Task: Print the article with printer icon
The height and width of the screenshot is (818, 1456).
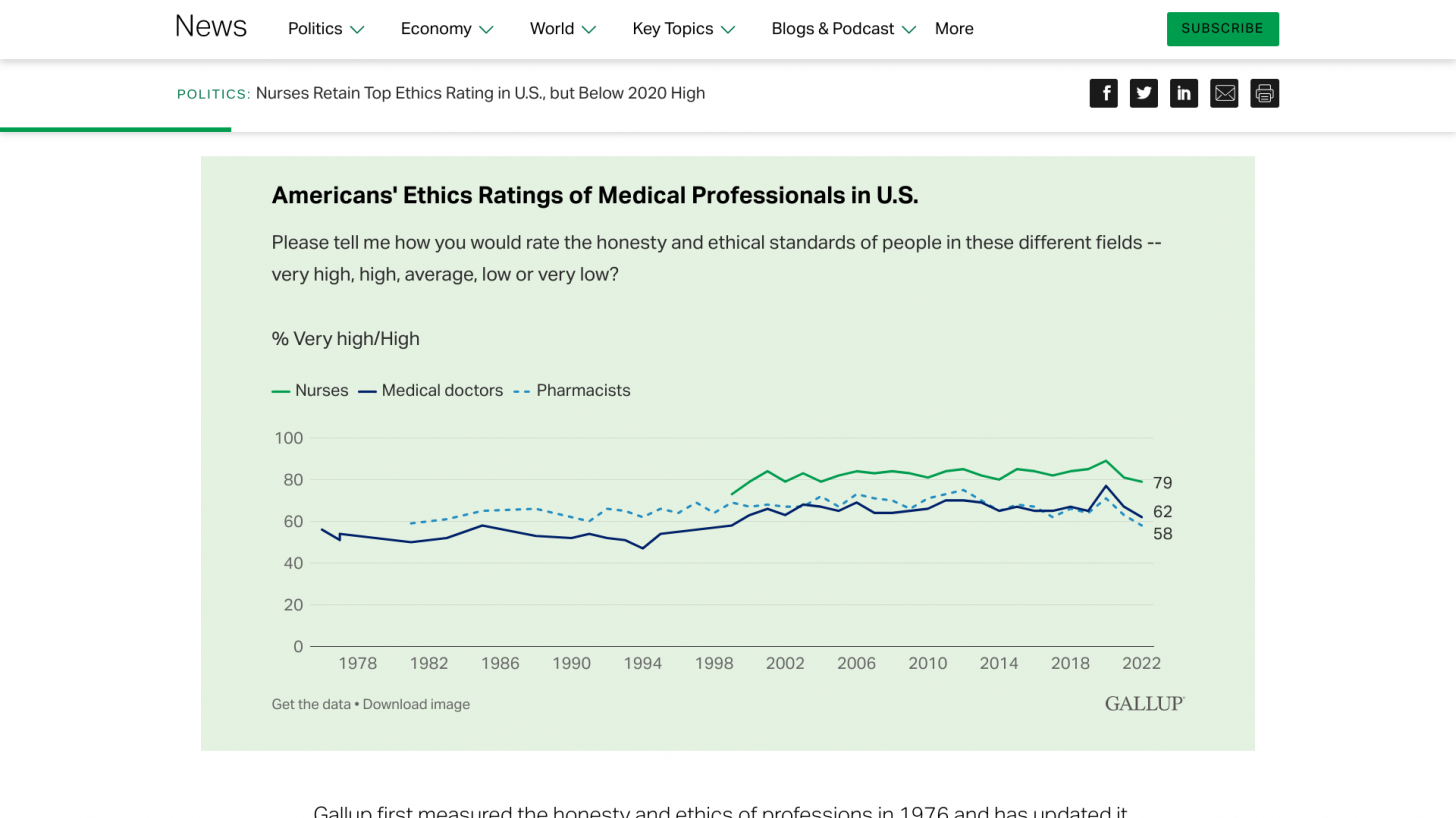Action: 1264,94
